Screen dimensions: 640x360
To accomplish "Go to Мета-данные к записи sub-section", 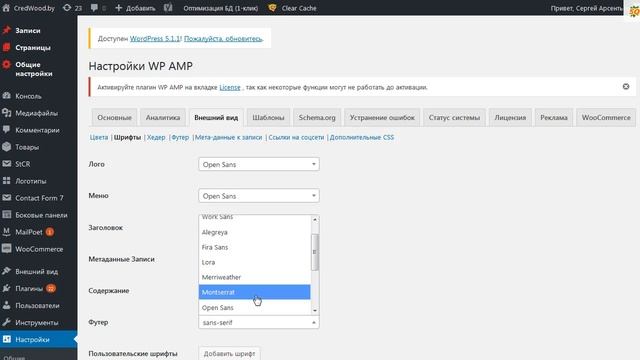I will (229, 137).
